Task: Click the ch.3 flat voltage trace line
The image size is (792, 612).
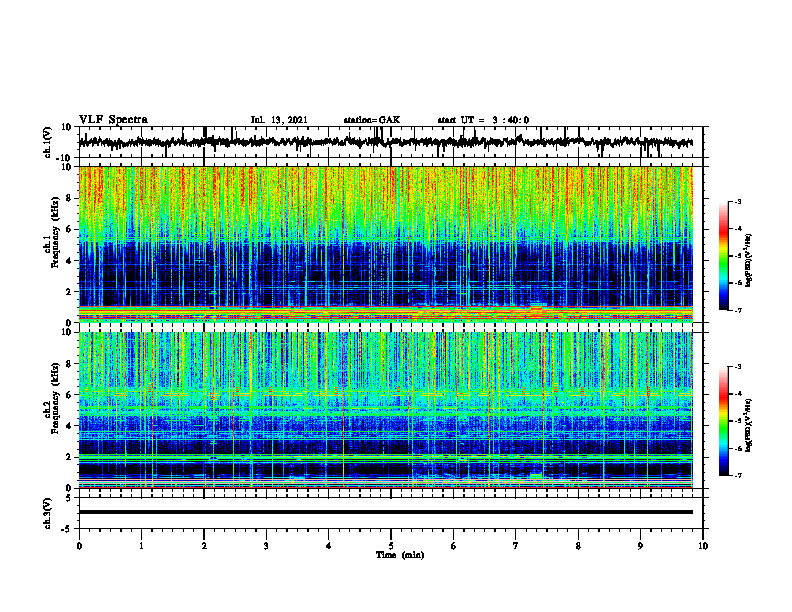Action: (386, 512)
